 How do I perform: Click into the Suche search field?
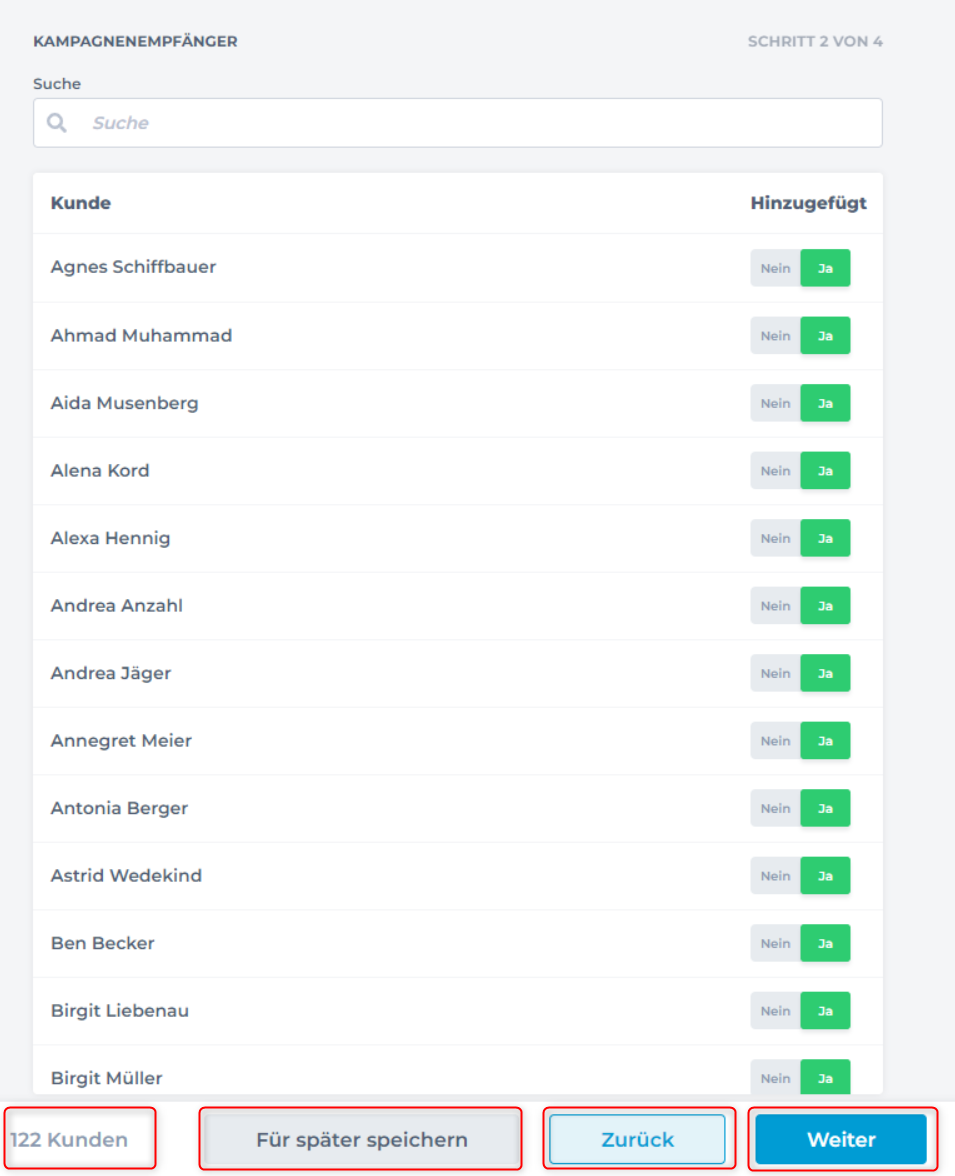tap(480, 123)
